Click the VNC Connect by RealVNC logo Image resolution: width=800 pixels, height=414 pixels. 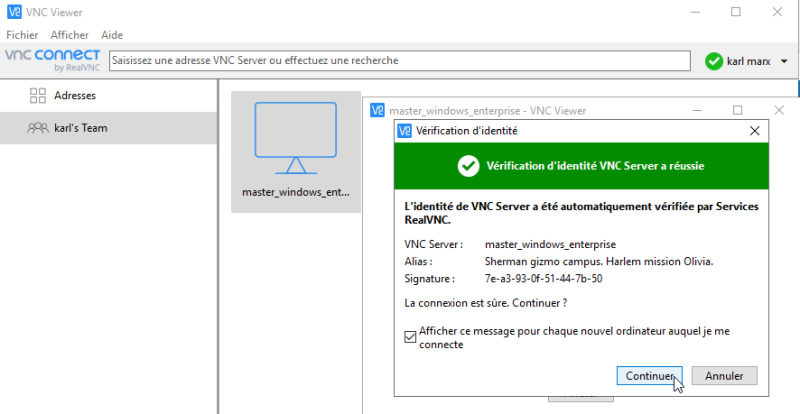point(53,60)
